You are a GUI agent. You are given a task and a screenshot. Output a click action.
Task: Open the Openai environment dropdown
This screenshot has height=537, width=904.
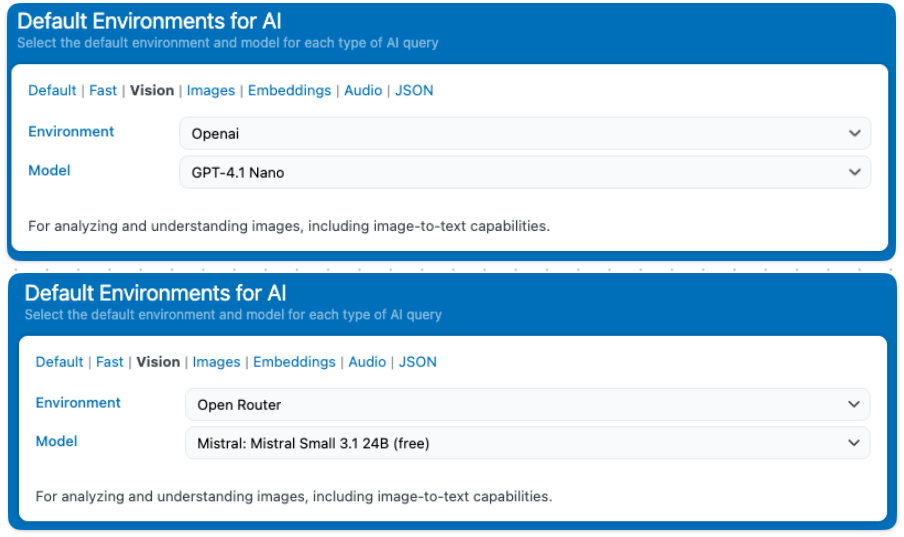[524, 133]
